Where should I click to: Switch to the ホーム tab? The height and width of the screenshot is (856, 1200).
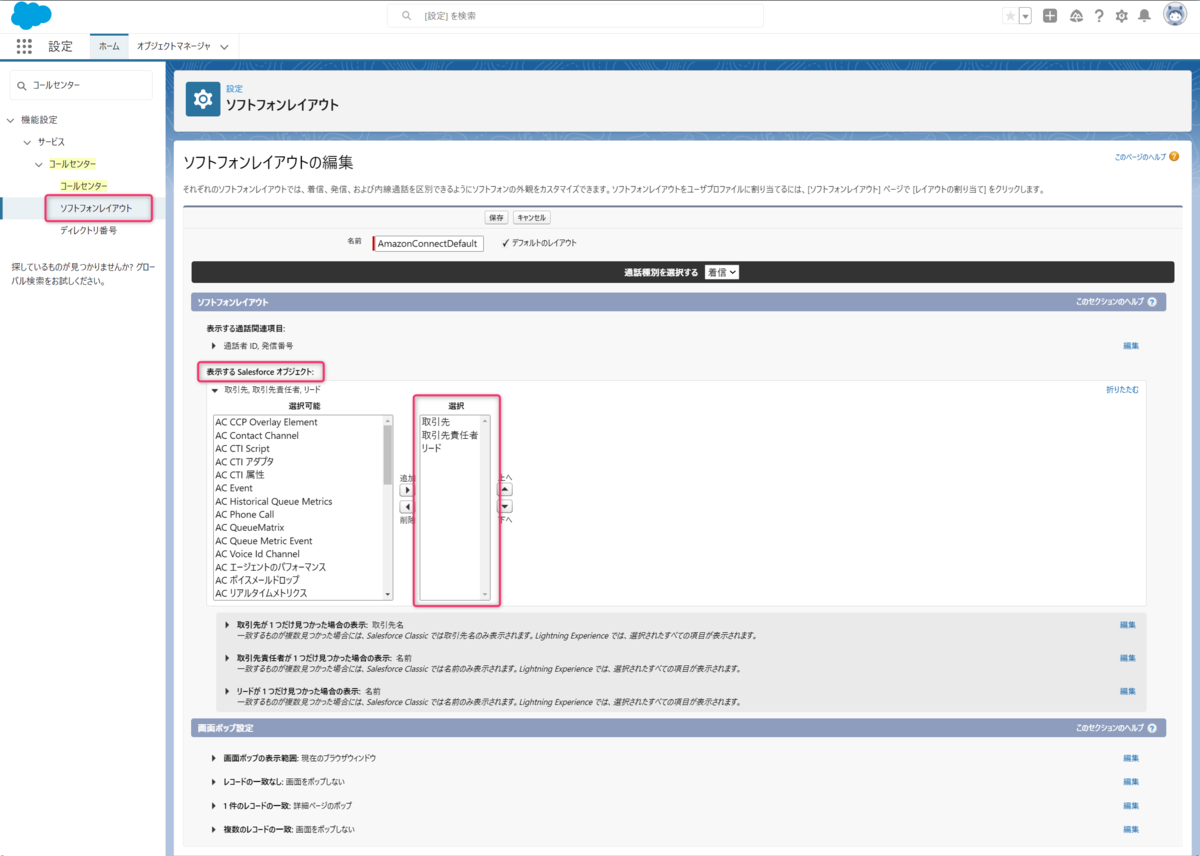tap(109, 46)
